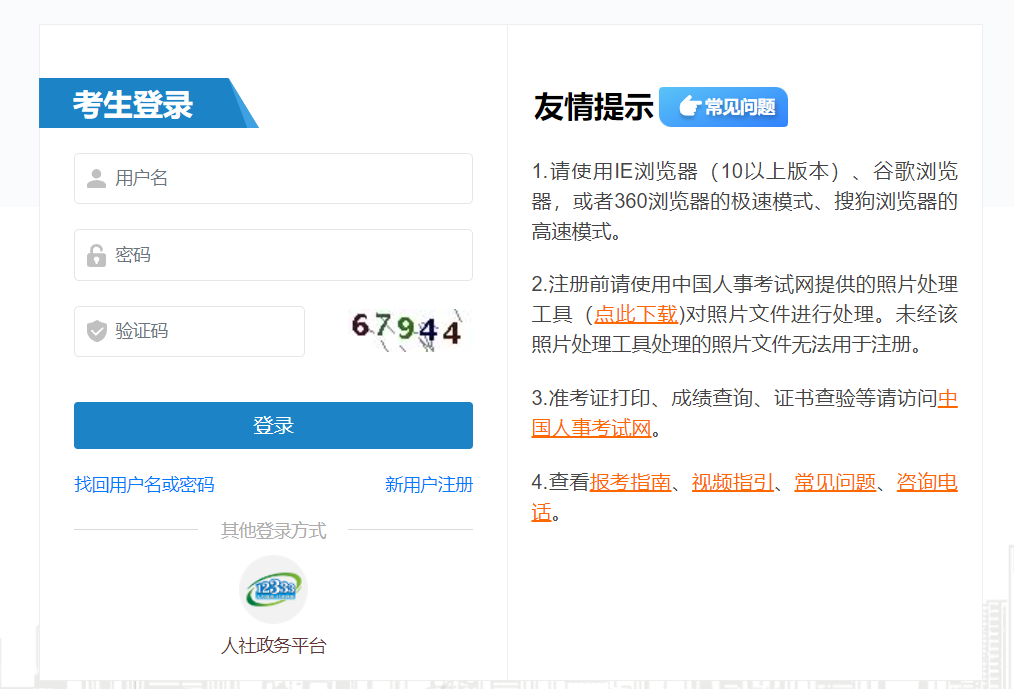Screen dimensions: 1014x689
Task: Click blue 常见问题 button beside 友情提示
Action: click(x=724, y=107)
